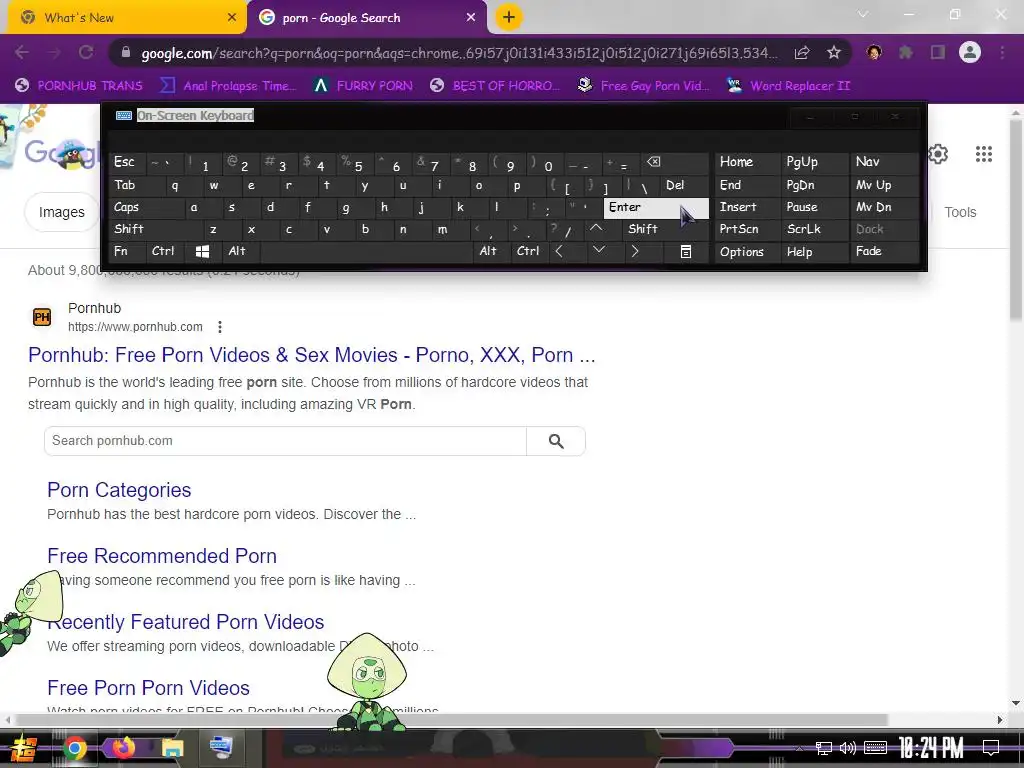Click the horizontal scrollbar at page bottom
The width and height of the screenshot is (1024, 768).
click(451, 720)
